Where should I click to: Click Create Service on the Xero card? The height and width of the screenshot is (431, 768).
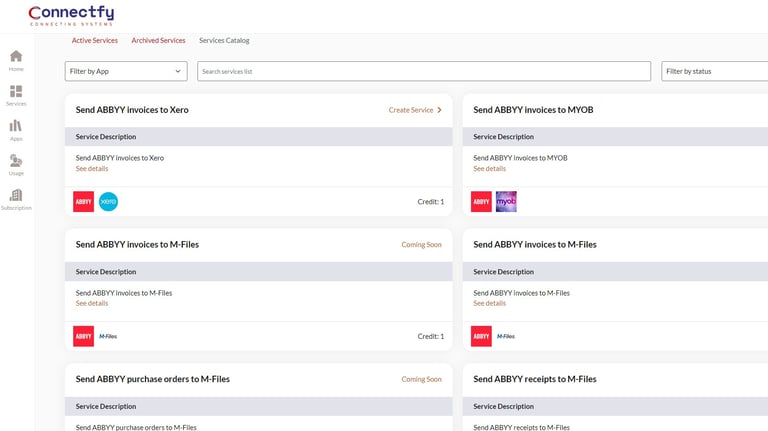coord(411,110)
